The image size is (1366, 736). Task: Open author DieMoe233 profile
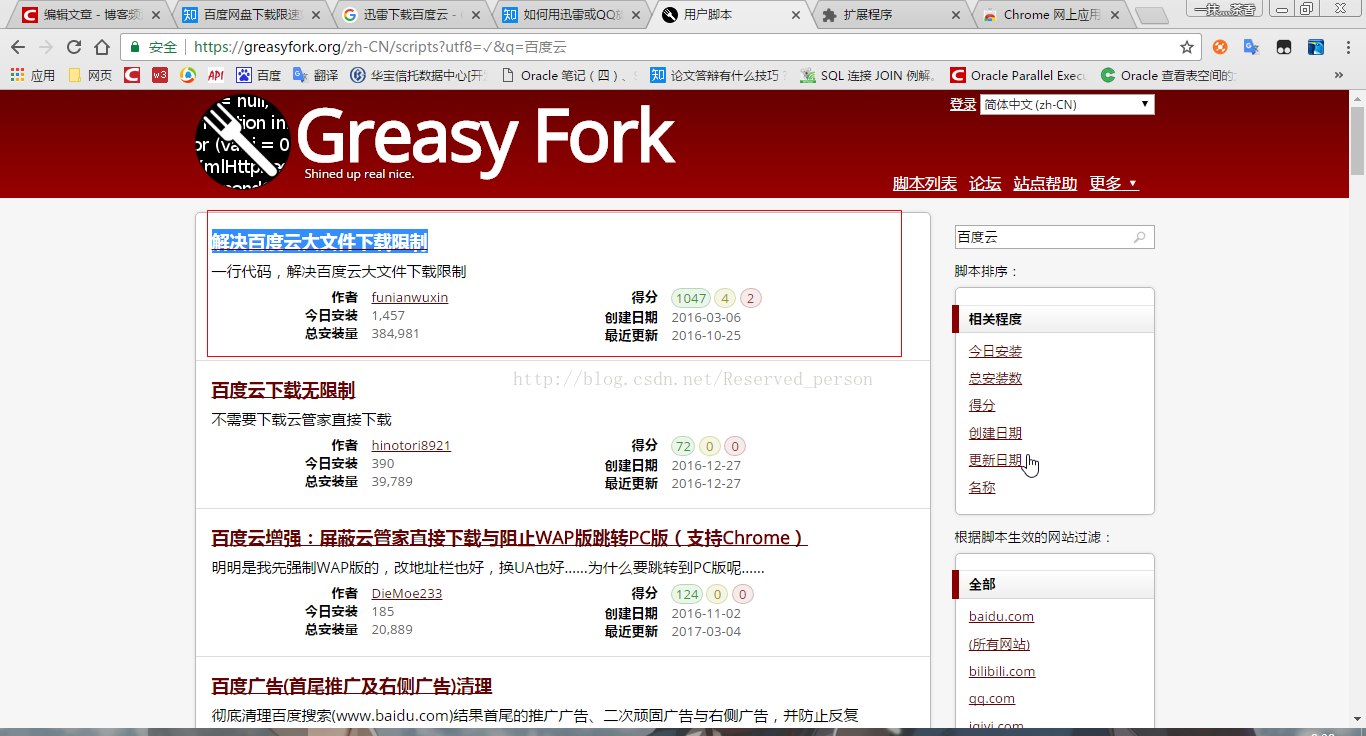[x=407, y=593]
